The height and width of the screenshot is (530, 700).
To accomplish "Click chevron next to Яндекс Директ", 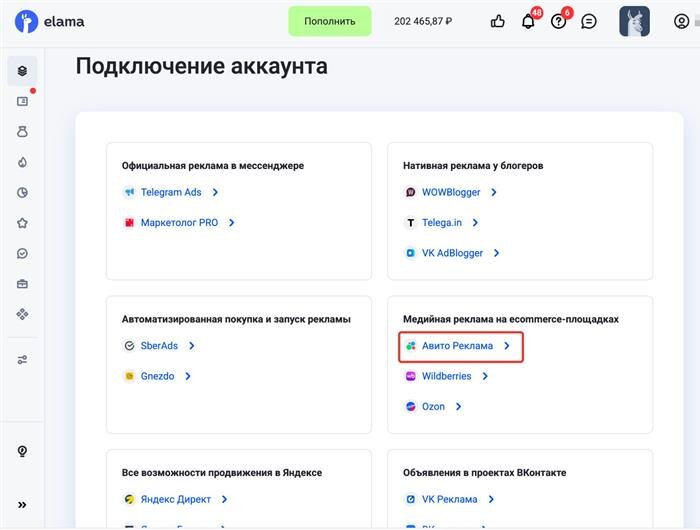I will [x=225, y=499].
